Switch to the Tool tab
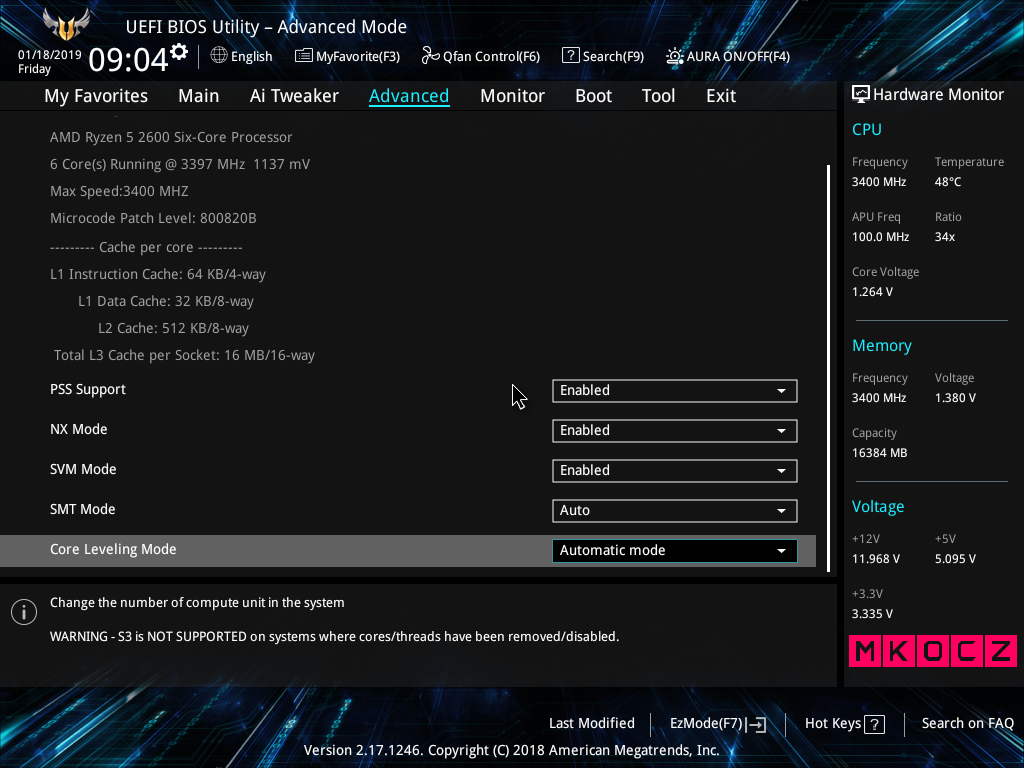This screenshot has height=768, width=1024. pos(658,96)
